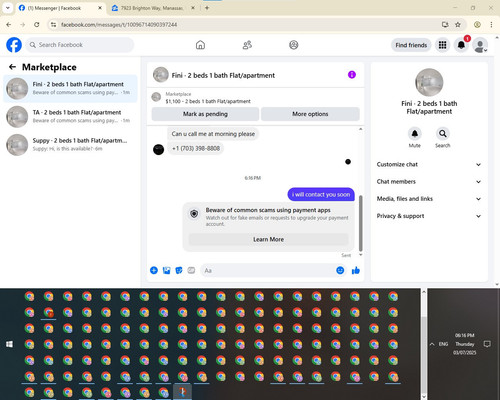This screenshot has width=500, height=400.
Task: Open $1,100 Marketplace listing thumbnail
Action: tap(156, 97)
